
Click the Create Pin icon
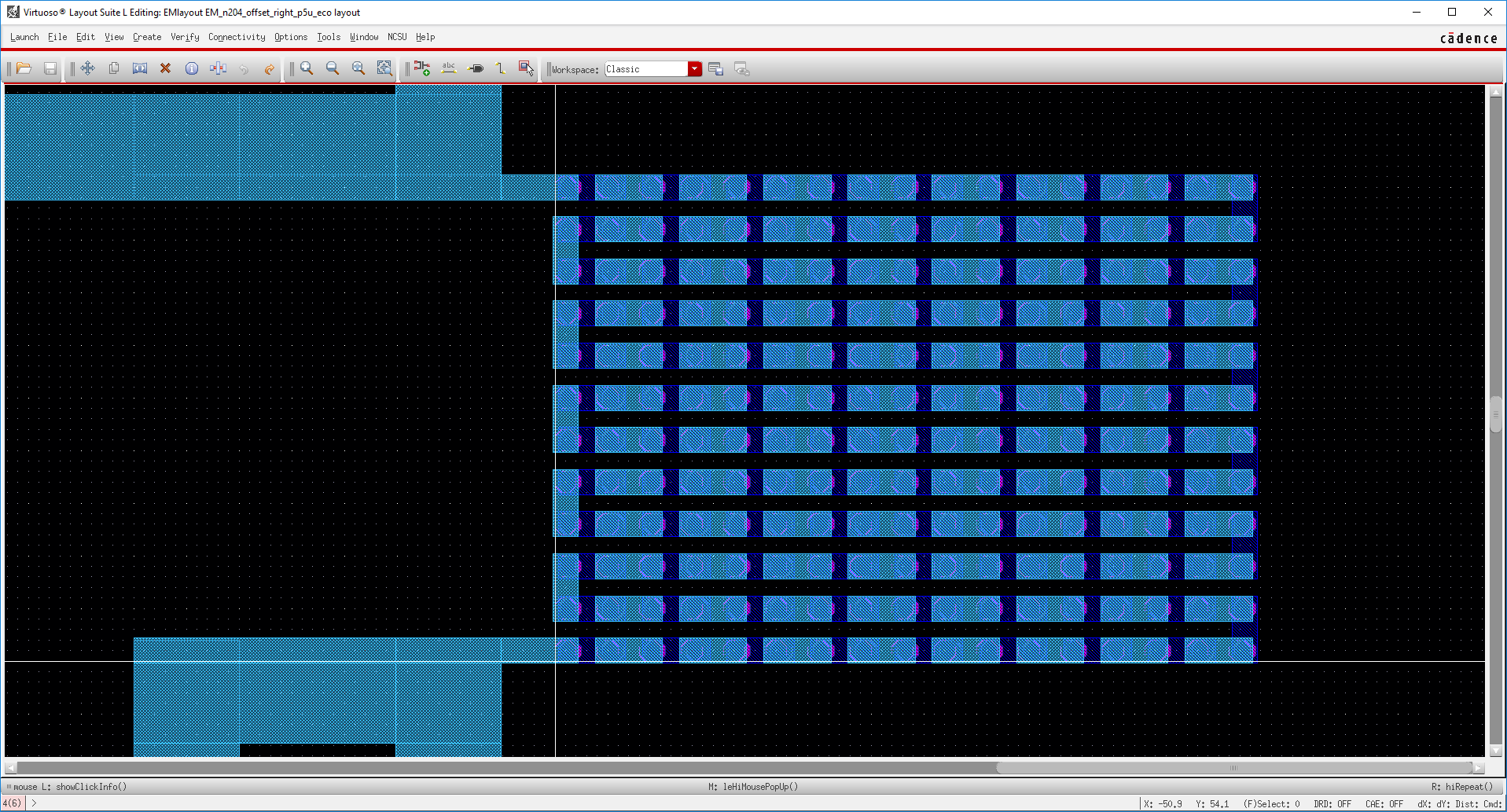(476, 69)
